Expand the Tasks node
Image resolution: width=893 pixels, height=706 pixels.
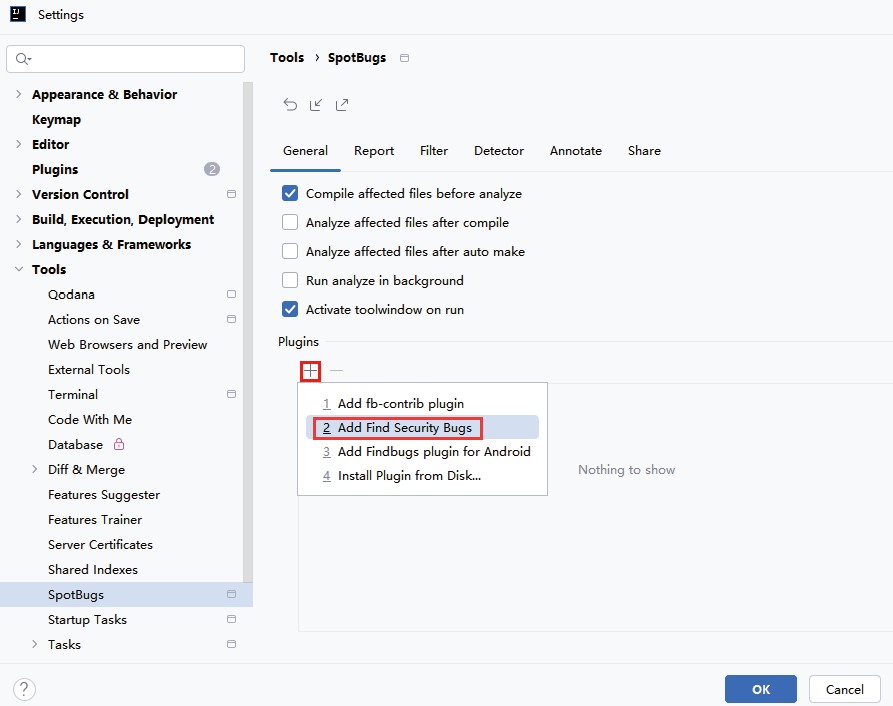(x=35, y=645)
